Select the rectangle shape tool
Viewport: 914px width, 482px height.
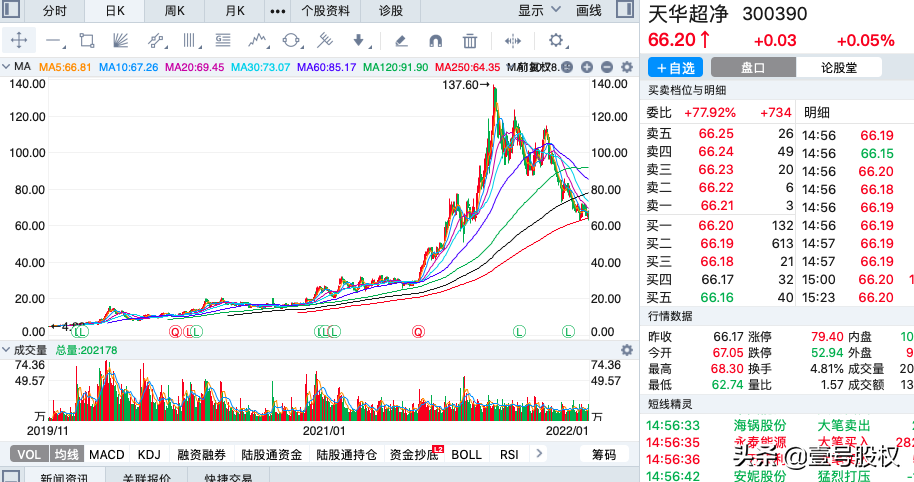pos(87,41)
